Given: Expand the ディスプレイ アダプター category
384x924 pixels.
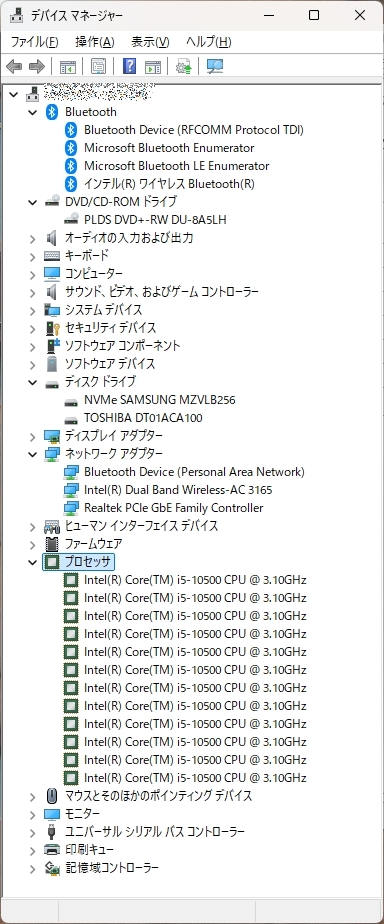Looking at the screenshot, I should [32, 436].
